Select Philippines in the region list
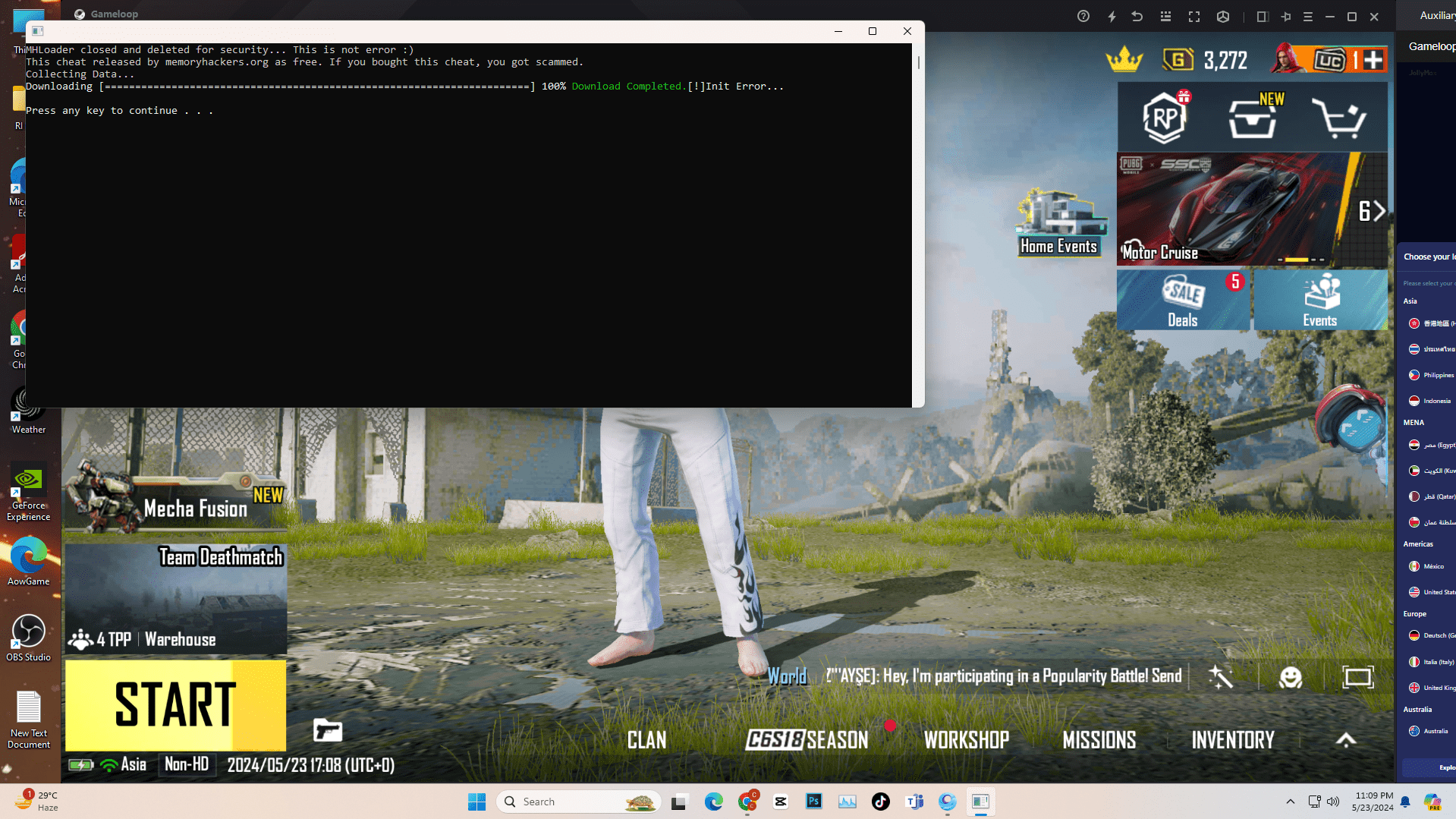Image resolution: width=1456 pixels, height=819 pixels. [x=1431, y=375]
